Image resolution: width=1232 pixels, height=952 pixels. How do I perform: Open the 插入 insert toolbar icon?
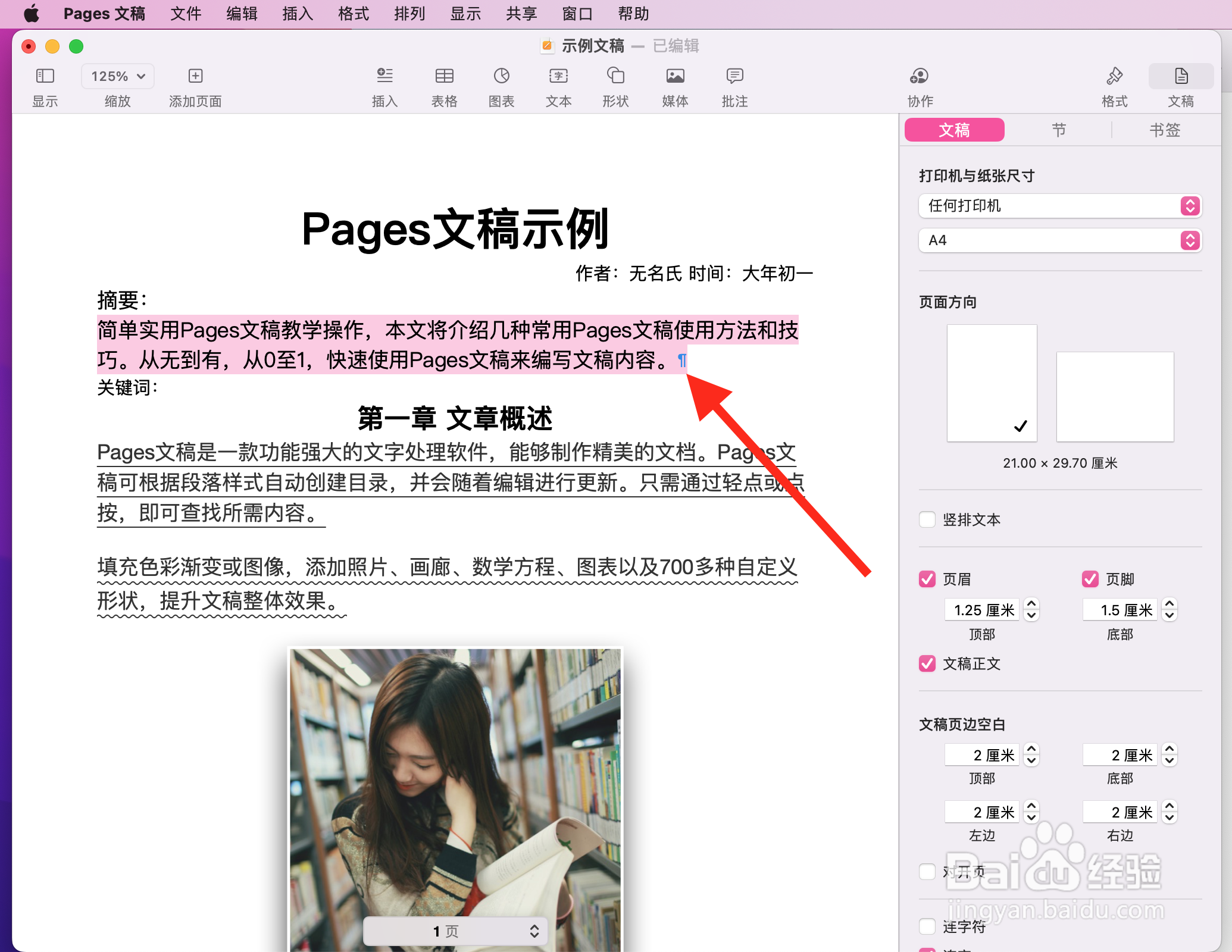[384, 76]
